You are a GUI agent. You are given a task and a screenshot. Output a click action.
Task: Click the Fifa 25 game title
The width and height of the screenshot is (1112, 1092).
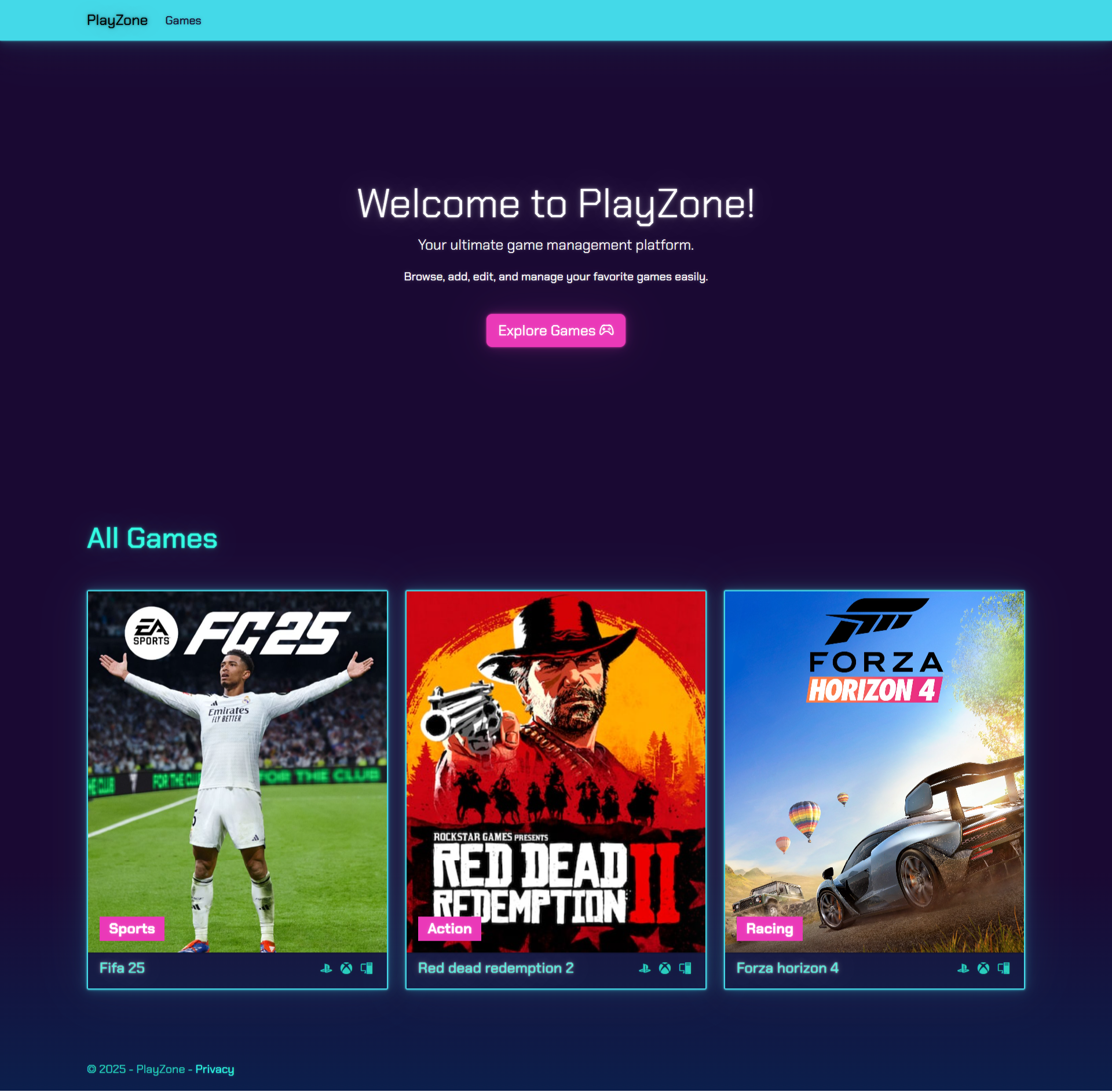[122, 969]
